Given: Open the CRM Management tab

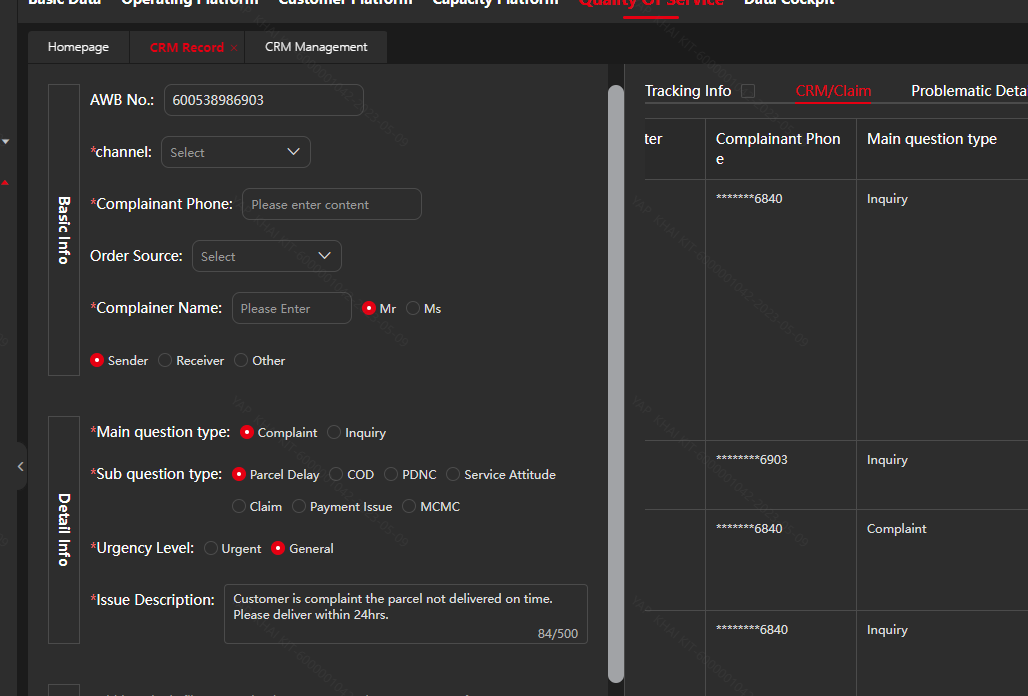Looking at the screenshot, I should (x=316, y=47).
